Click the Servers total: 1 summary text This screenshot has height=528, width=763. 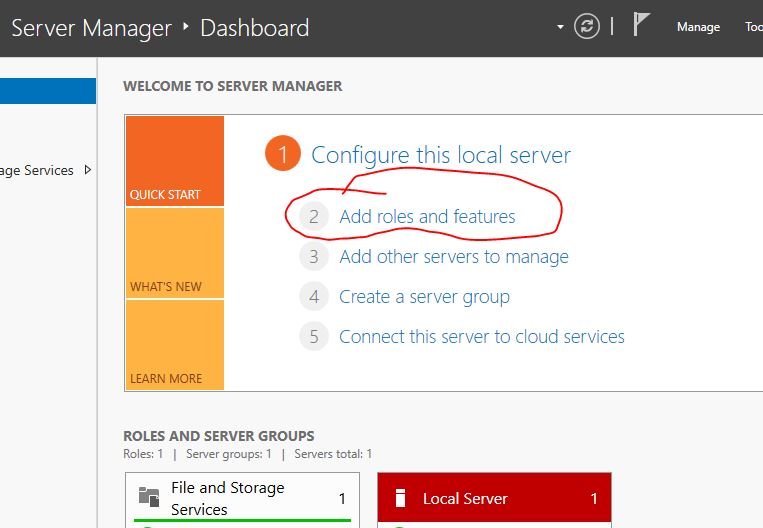click(333, 454)
